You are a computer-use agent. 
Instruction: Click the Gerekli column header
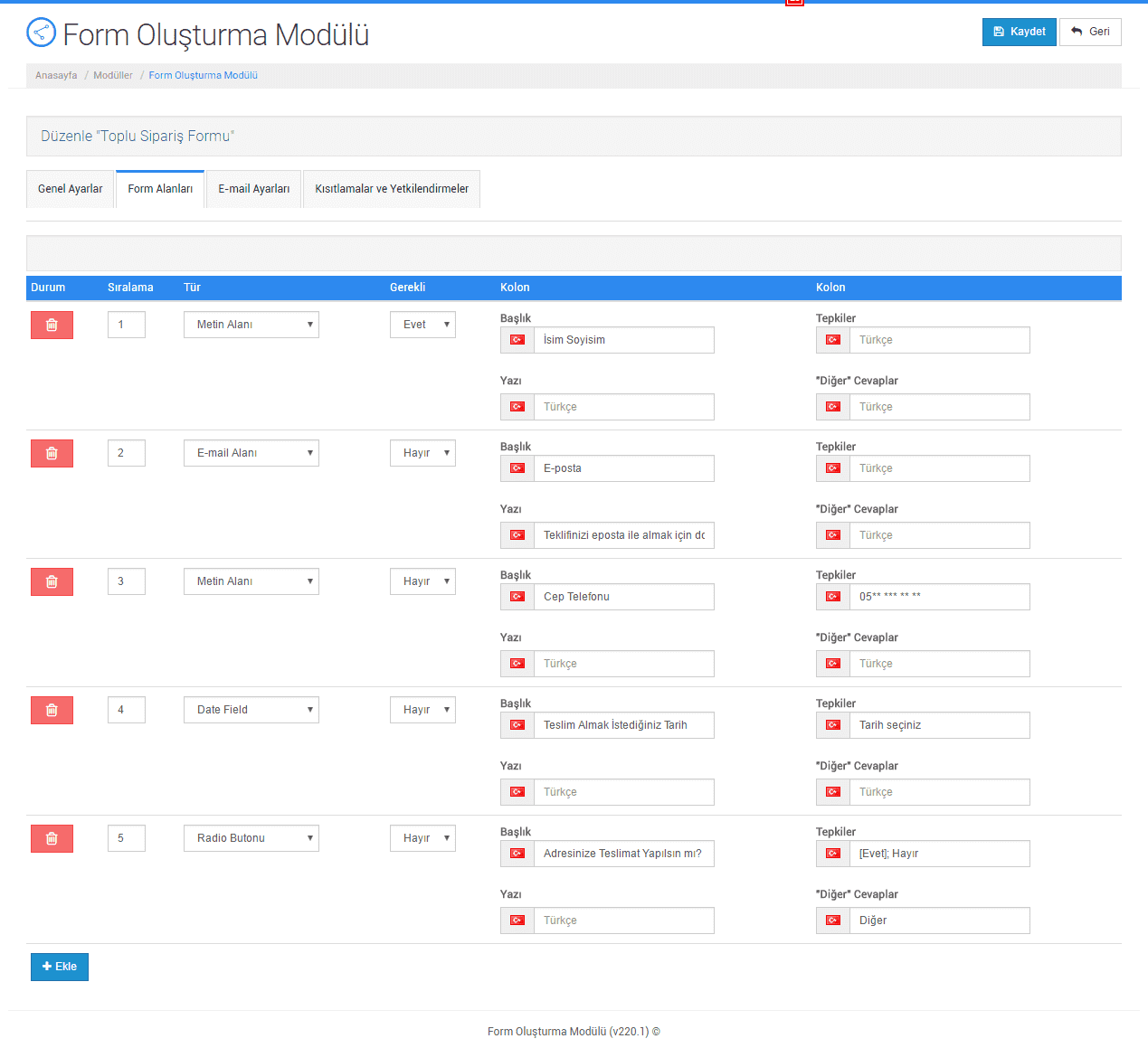[x=407, y=288]
